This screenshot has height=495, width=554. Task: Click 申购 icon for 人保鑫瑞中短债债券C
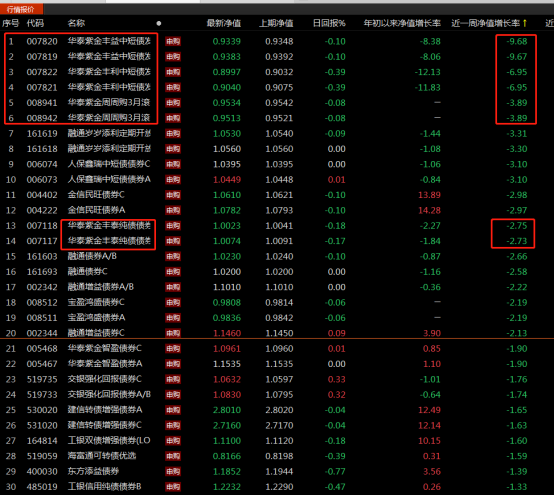pyautogui.click(x=173, y=164)
